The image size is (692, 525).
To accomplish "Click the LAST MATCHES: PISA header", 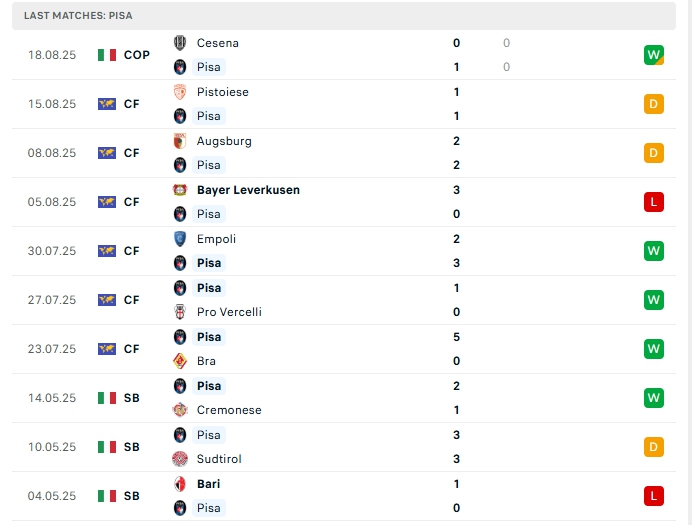I will (x=78, y=16).
